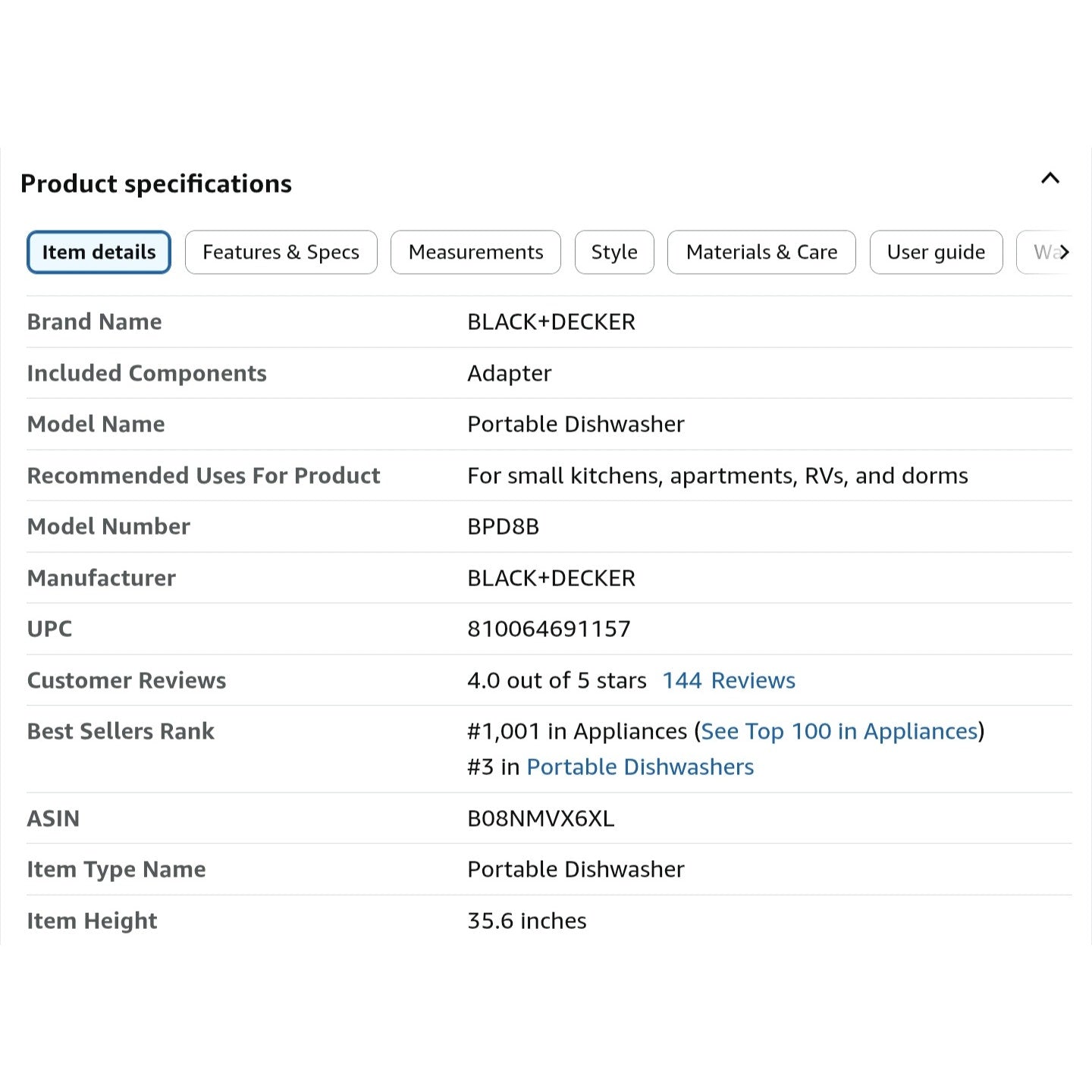
Task: Click ASIN value B08NMVX6XL
Action: click(541, 818)
